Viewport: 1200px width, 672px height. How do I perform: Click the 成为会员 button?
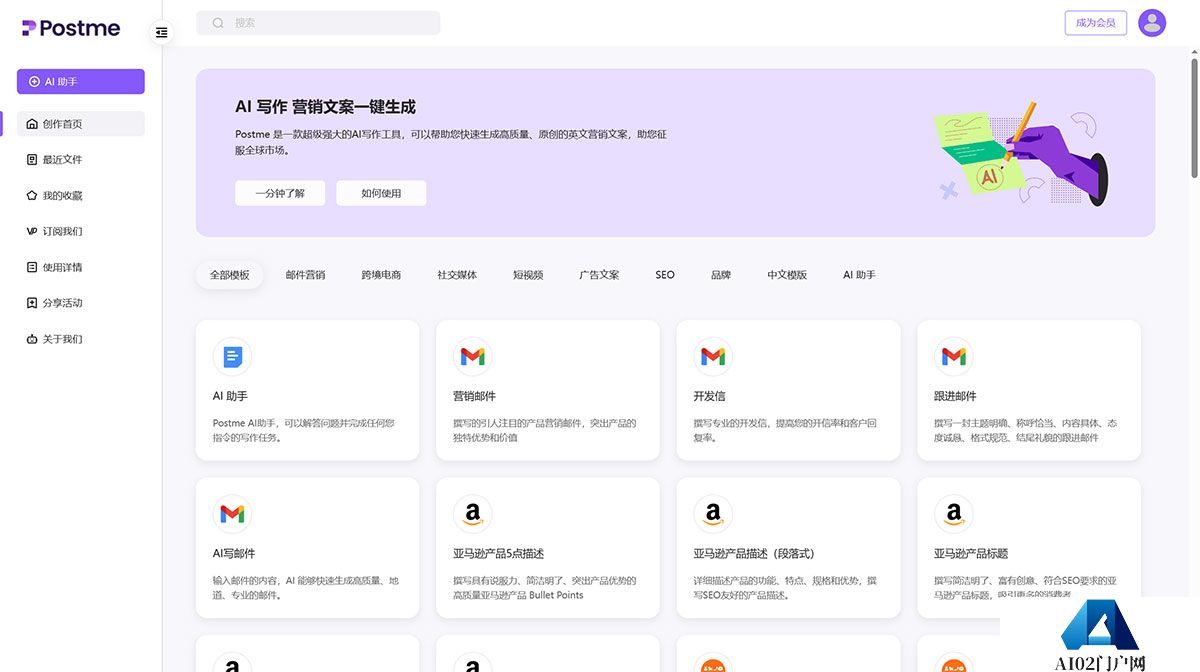click(1096, 23)
